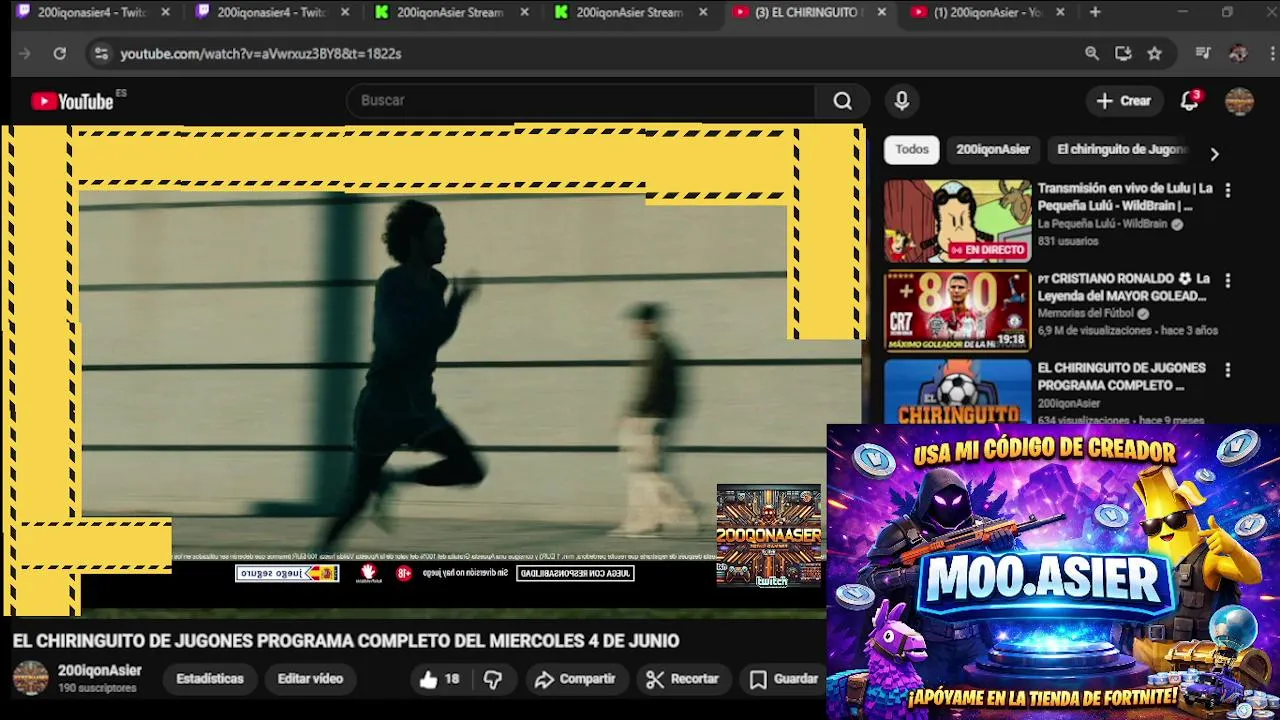Click the browser address bar URL
Image resolution: width=1280 pixels, height=720 pixels.
tap(261, 54)
